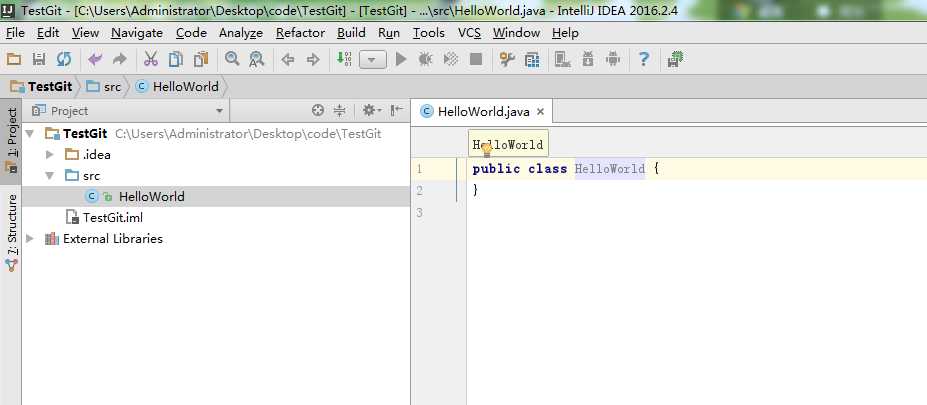
Task: Click the green chip save icon
Action: pyautogui.click(x=675, y=59)
